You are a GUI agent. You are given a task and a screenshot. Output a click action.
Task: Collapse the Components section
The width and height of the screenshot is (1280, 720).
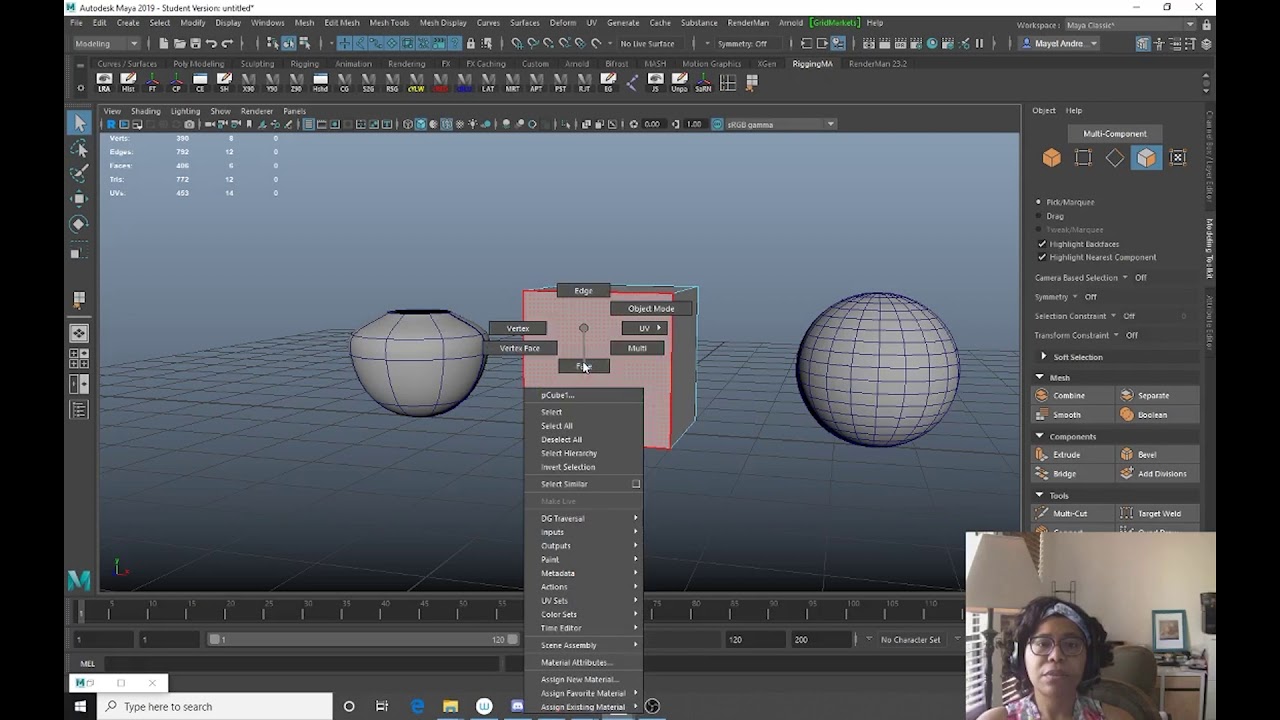tap(1039, 437)
